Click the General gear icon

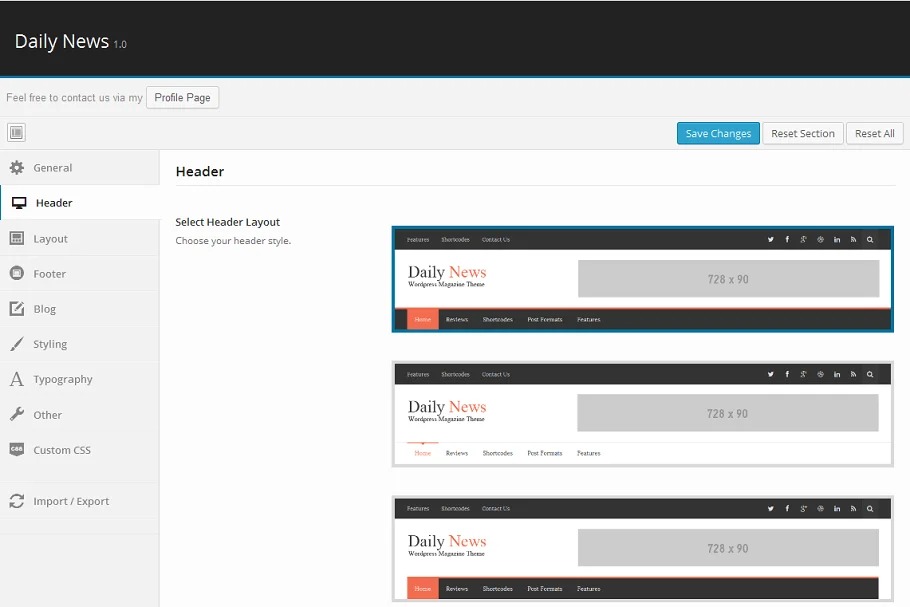point(16,168)
